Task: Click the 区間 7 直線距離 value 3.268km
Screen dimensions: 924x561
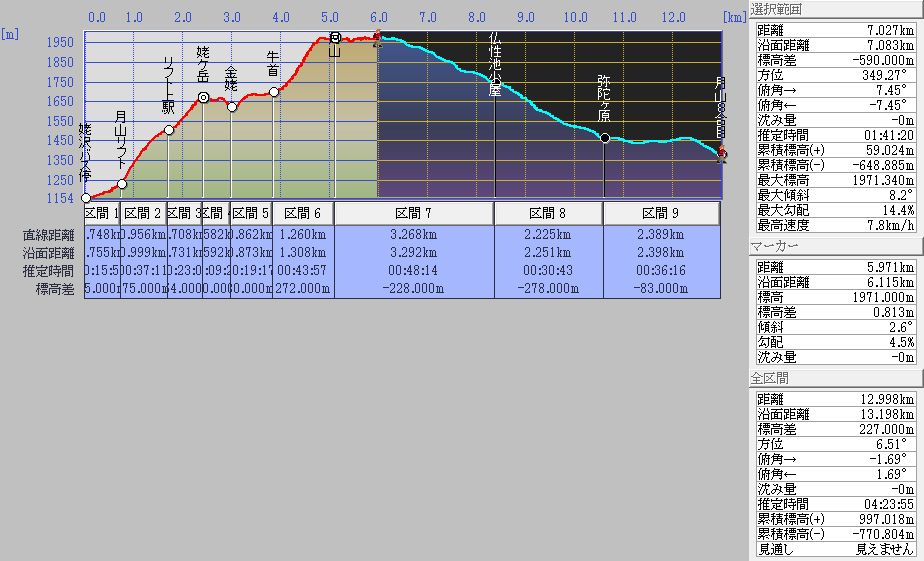Action: pyautogui.click(x=414, y=235)
